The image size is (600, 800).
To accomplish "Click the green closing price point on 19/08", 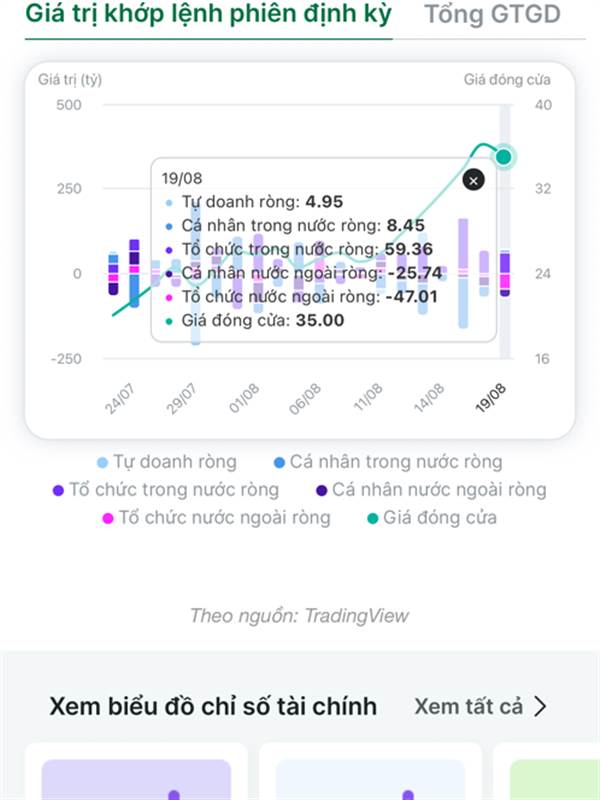I will (x=504, y=157).
